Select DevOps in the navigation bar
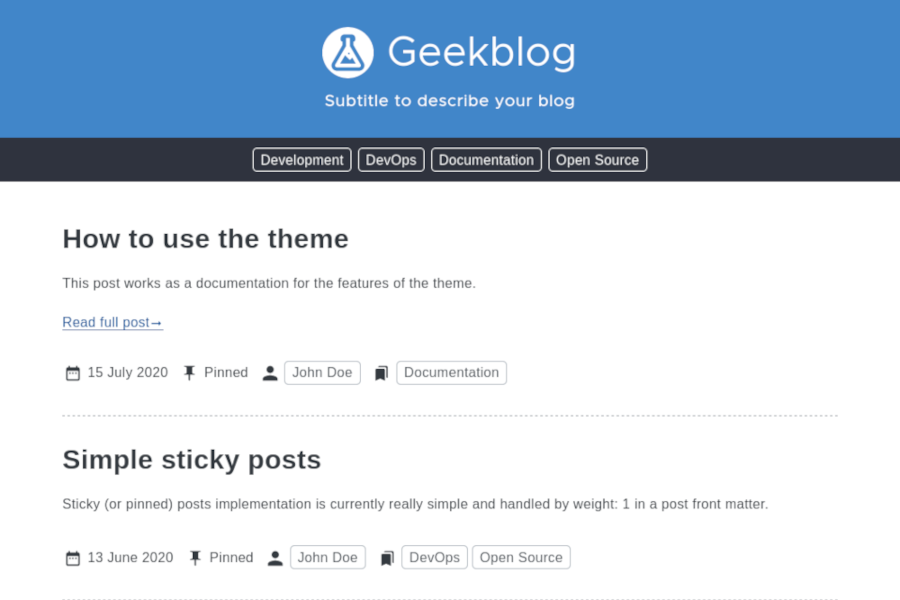The width and height of the screenshot is (900, 600). click(391, 160)
